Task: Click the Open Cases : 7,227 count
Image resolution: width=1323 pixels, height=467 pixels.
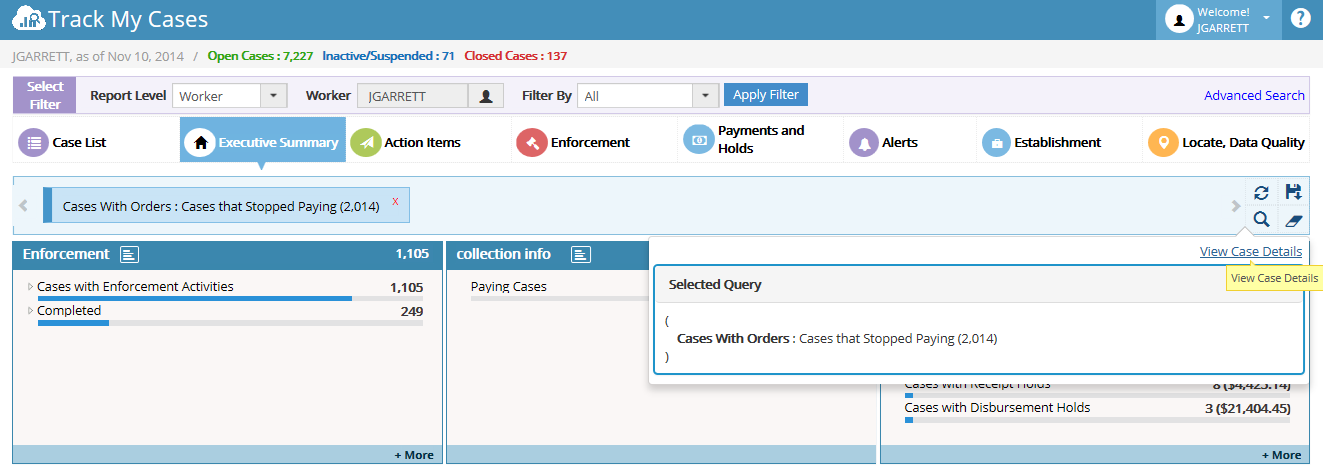Action: pos(260,56)
